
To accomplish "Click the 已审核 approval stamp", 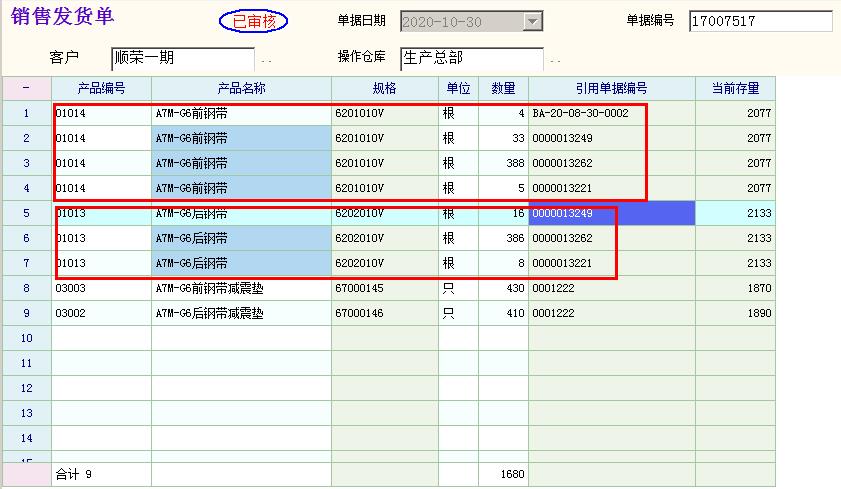I will (253, 21).
